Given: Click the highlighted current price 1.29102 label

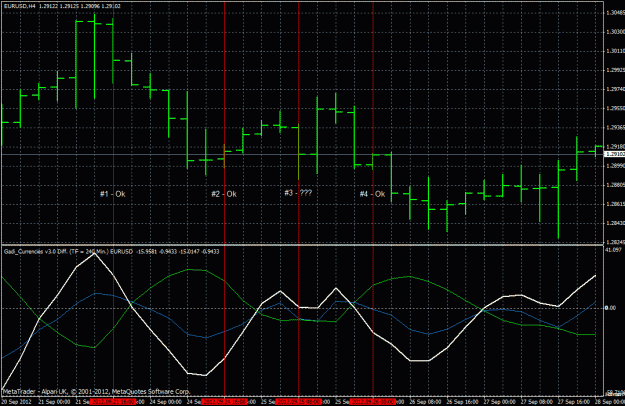Looking at the screenshot, I should (x=615, y=154).
